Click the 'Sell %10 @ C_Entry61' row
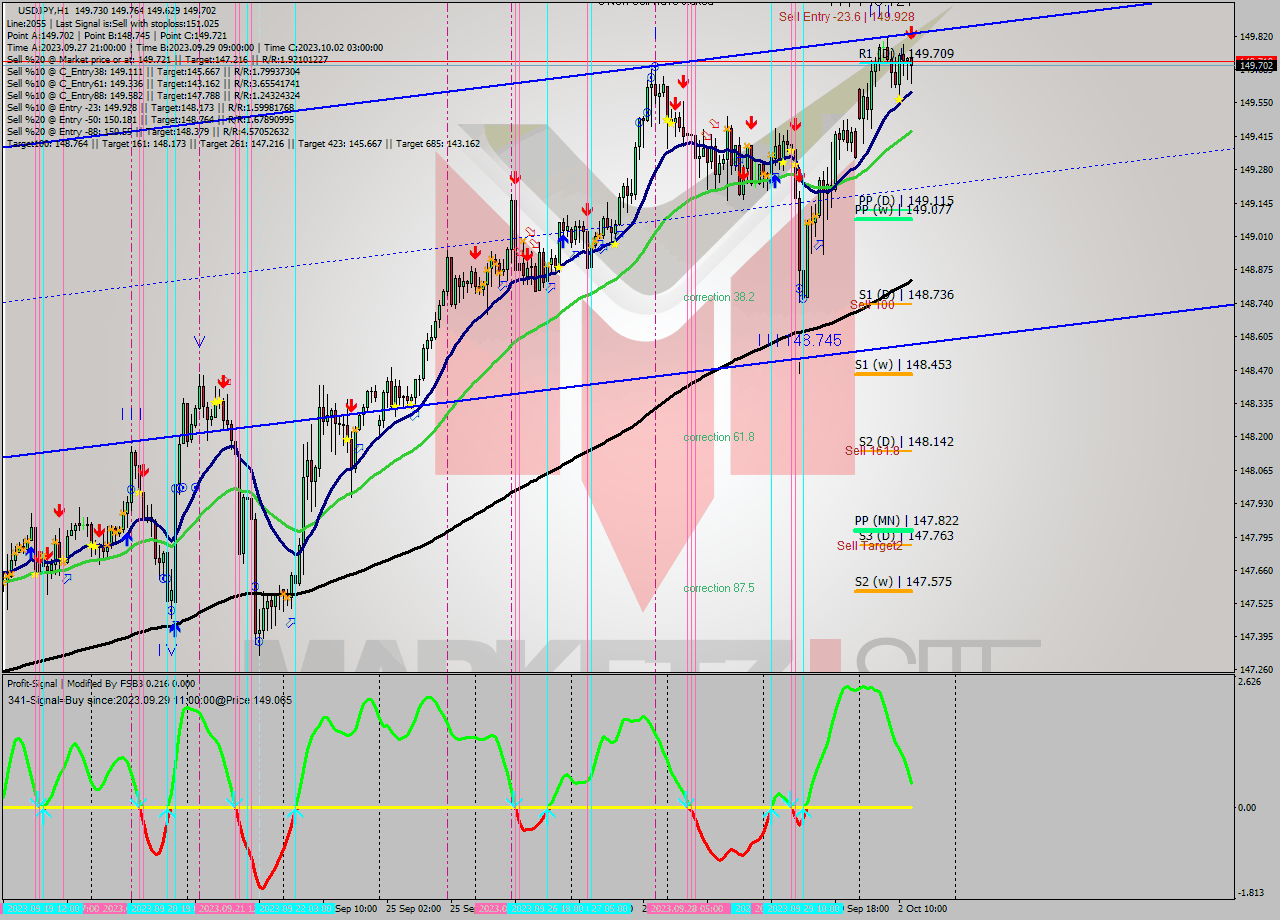Viewport: 1280px width, 920px height. [152, 83]
